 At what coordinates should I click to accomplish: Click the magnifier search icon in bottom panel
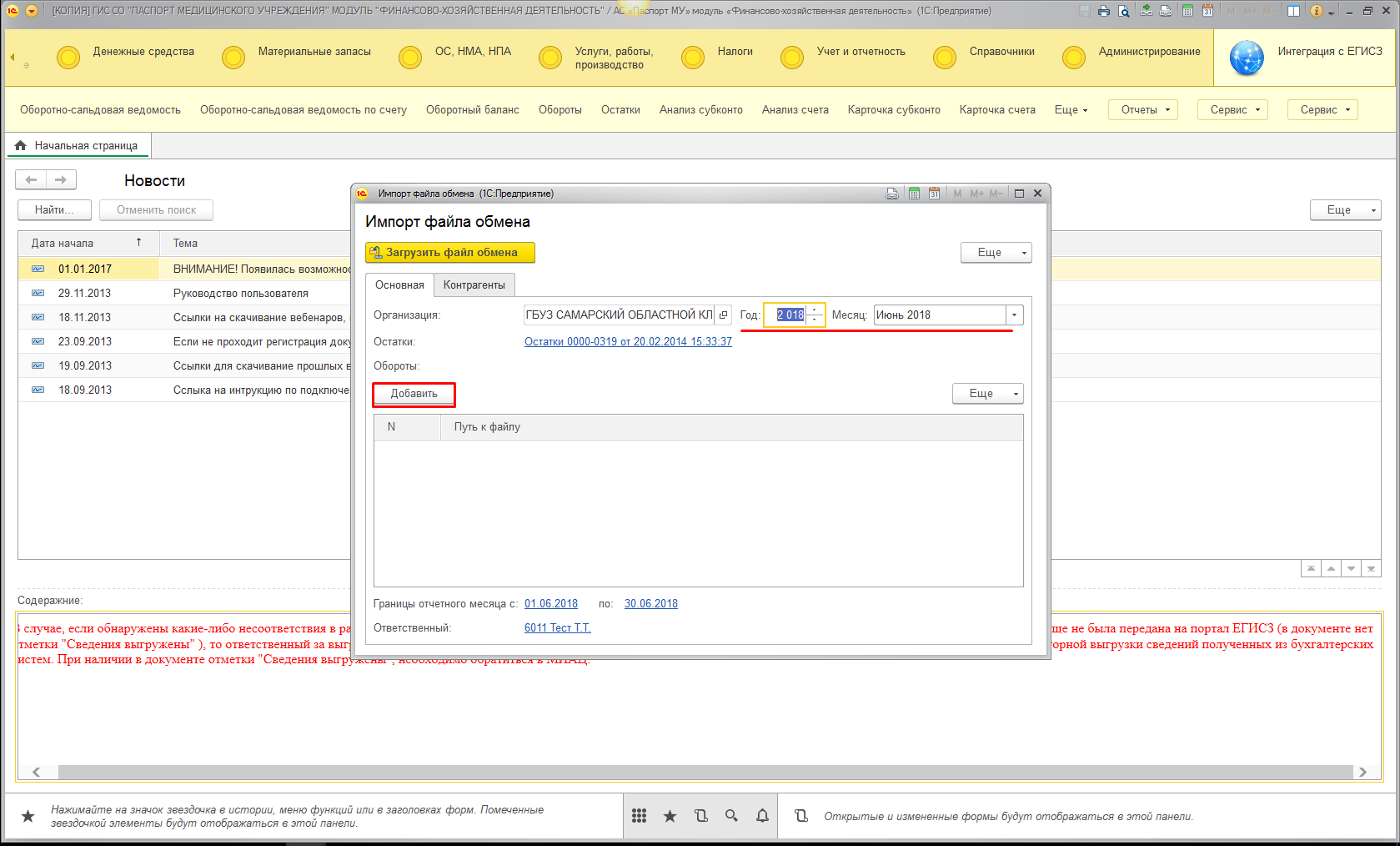click(731, 816)
